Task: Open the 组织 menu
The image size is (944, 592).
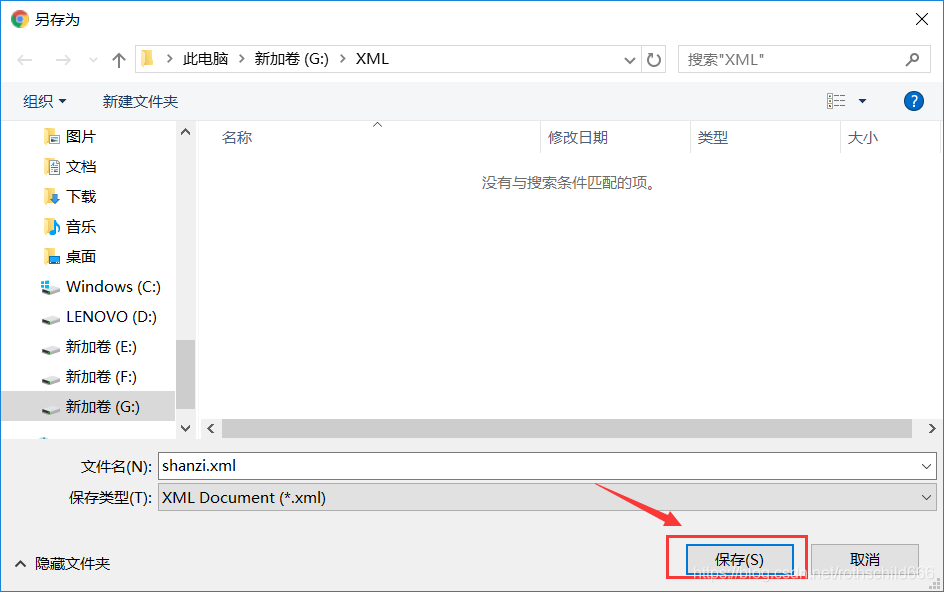Action: 45,101
